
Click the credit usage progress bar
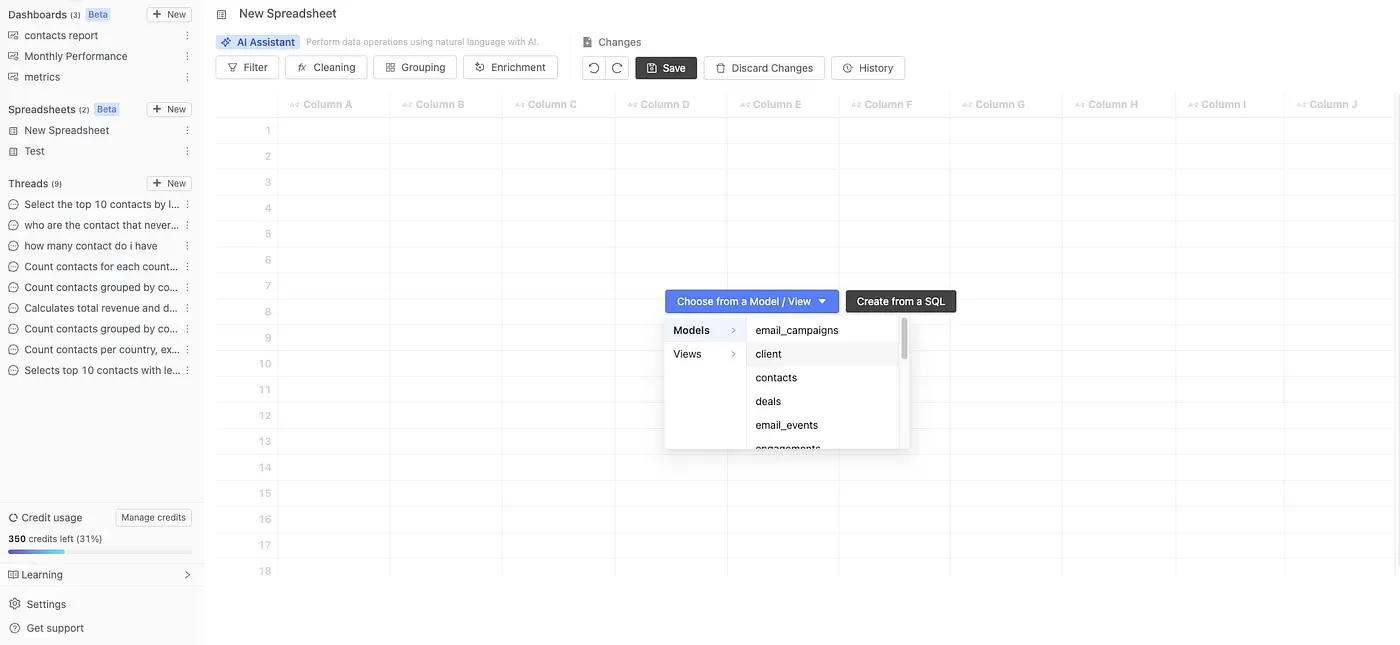[100, 551]
